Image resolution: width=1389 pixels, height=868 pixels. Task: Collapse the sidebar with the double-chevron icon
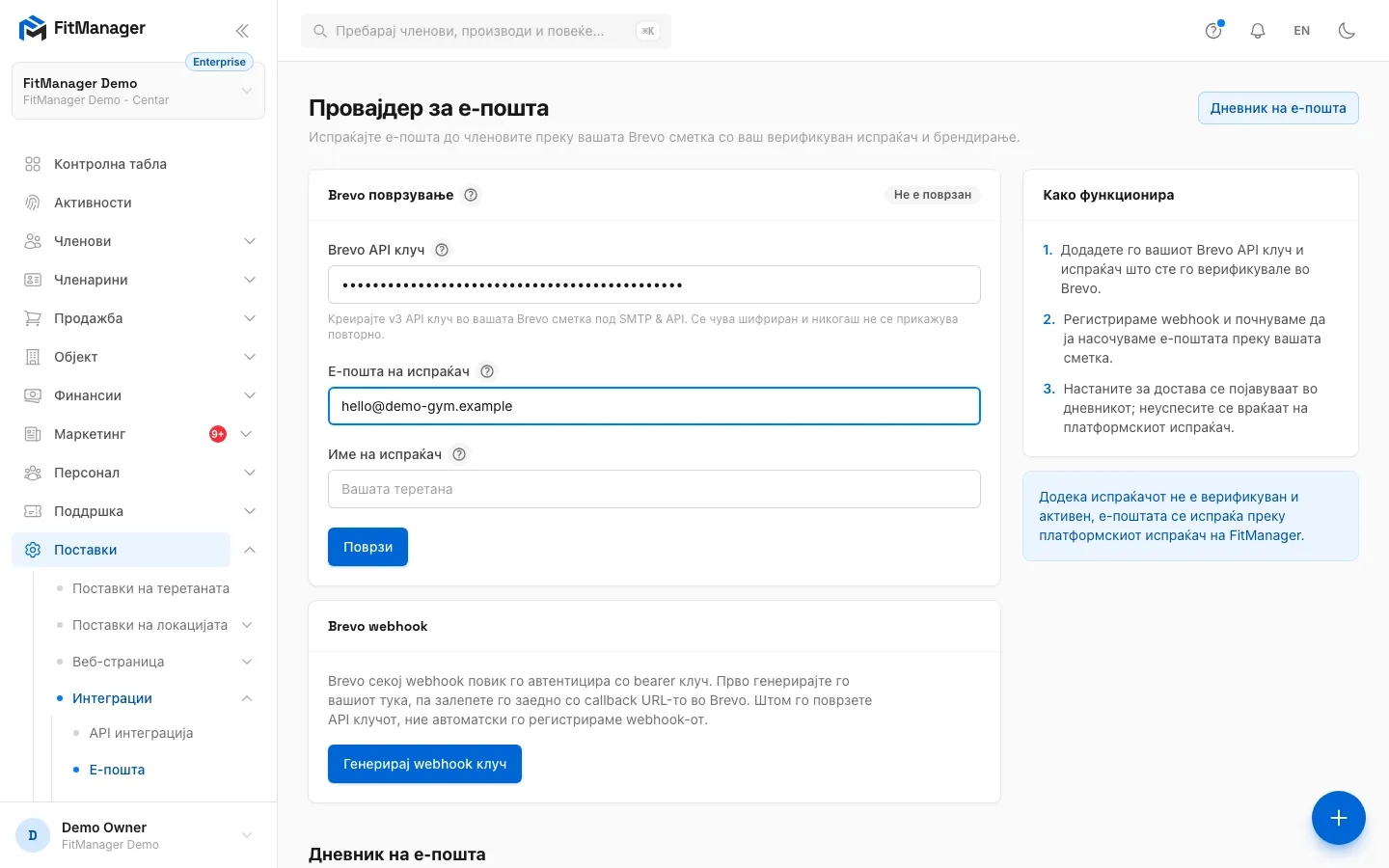tap(242, 31)
